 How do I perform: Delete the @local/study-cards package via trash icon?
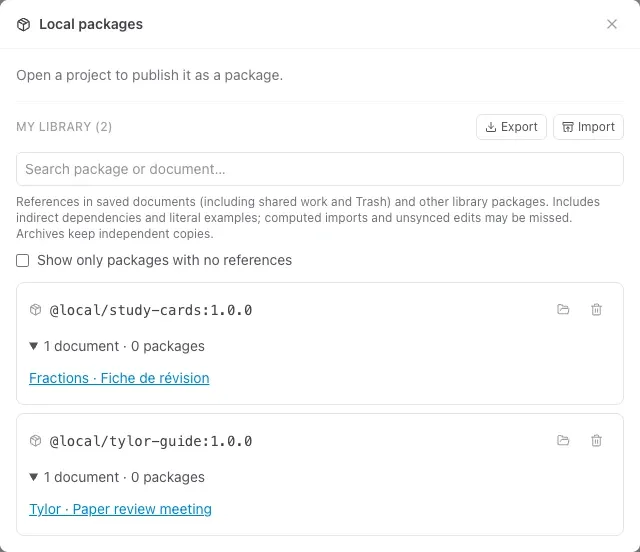(596, 309)
